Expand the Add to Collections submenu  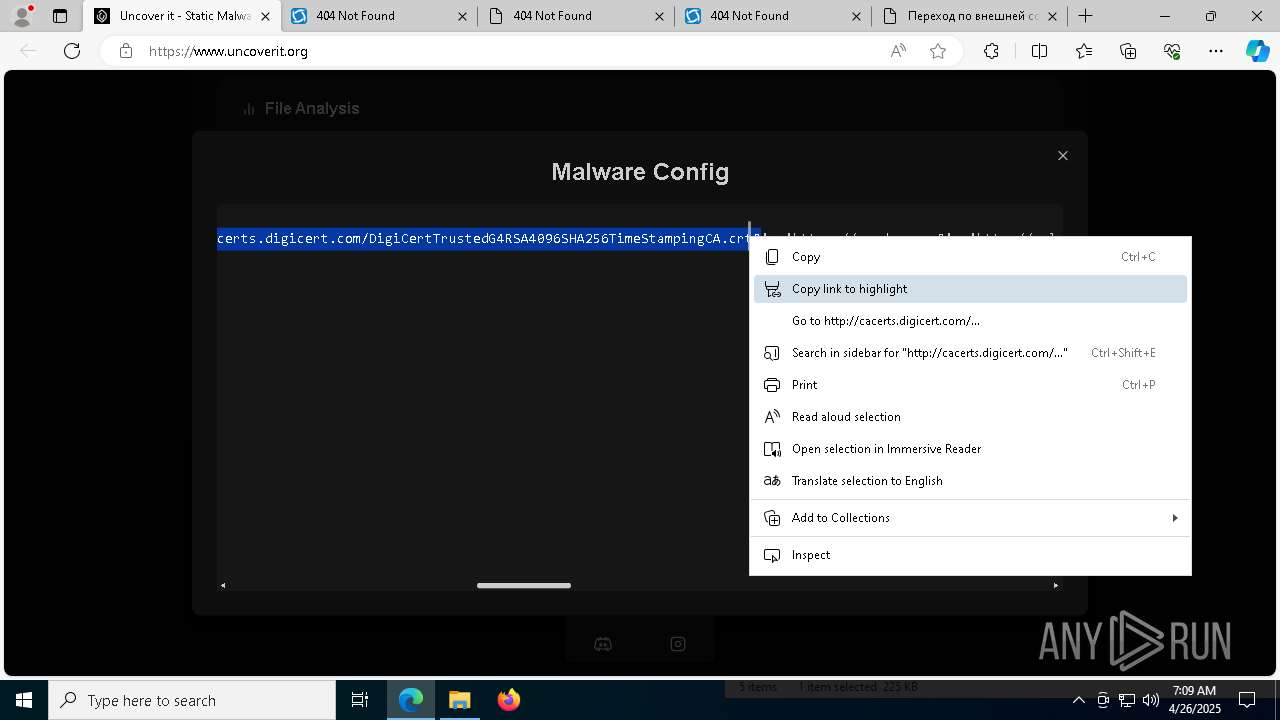(x=970, y=518)
